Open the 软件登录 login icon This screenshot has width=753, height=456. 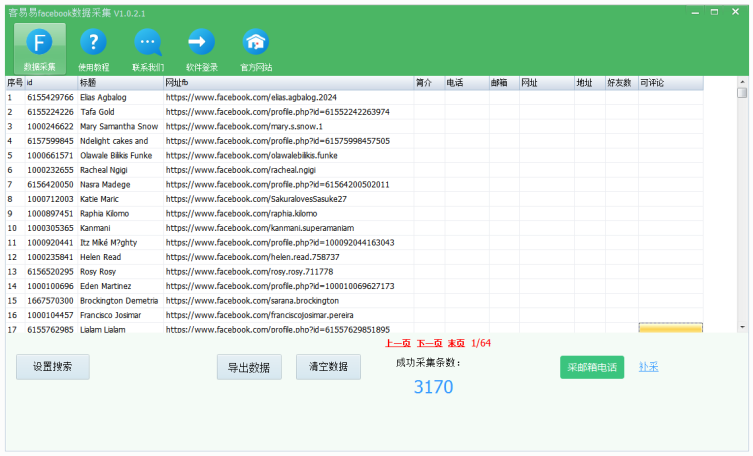click(201, 48)
